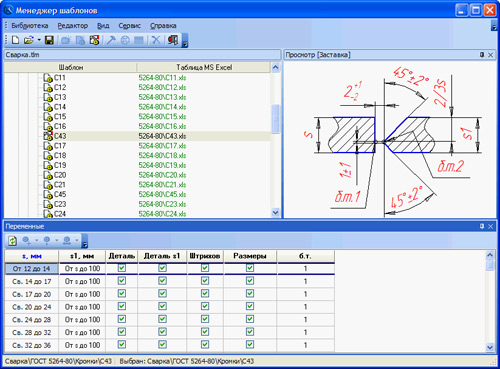The width and height of the screenshot is (500, 369).
Task: Select the C43 template row
Action: pos(137,136)
